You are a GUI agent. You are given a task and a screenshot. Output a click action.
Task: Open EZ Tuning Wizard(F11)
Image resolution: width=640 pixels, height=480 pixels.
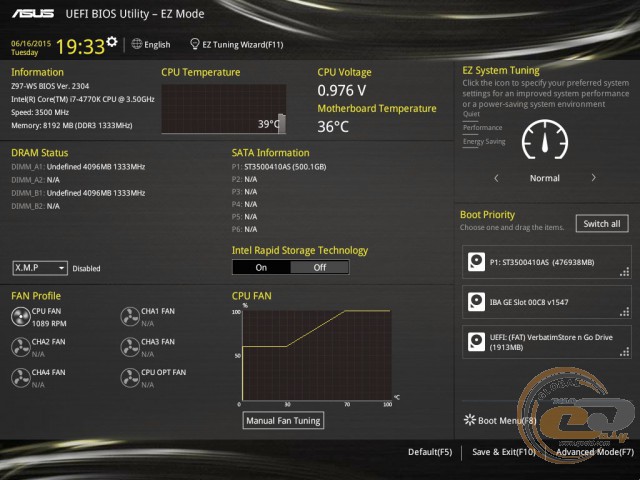point(237,44)
